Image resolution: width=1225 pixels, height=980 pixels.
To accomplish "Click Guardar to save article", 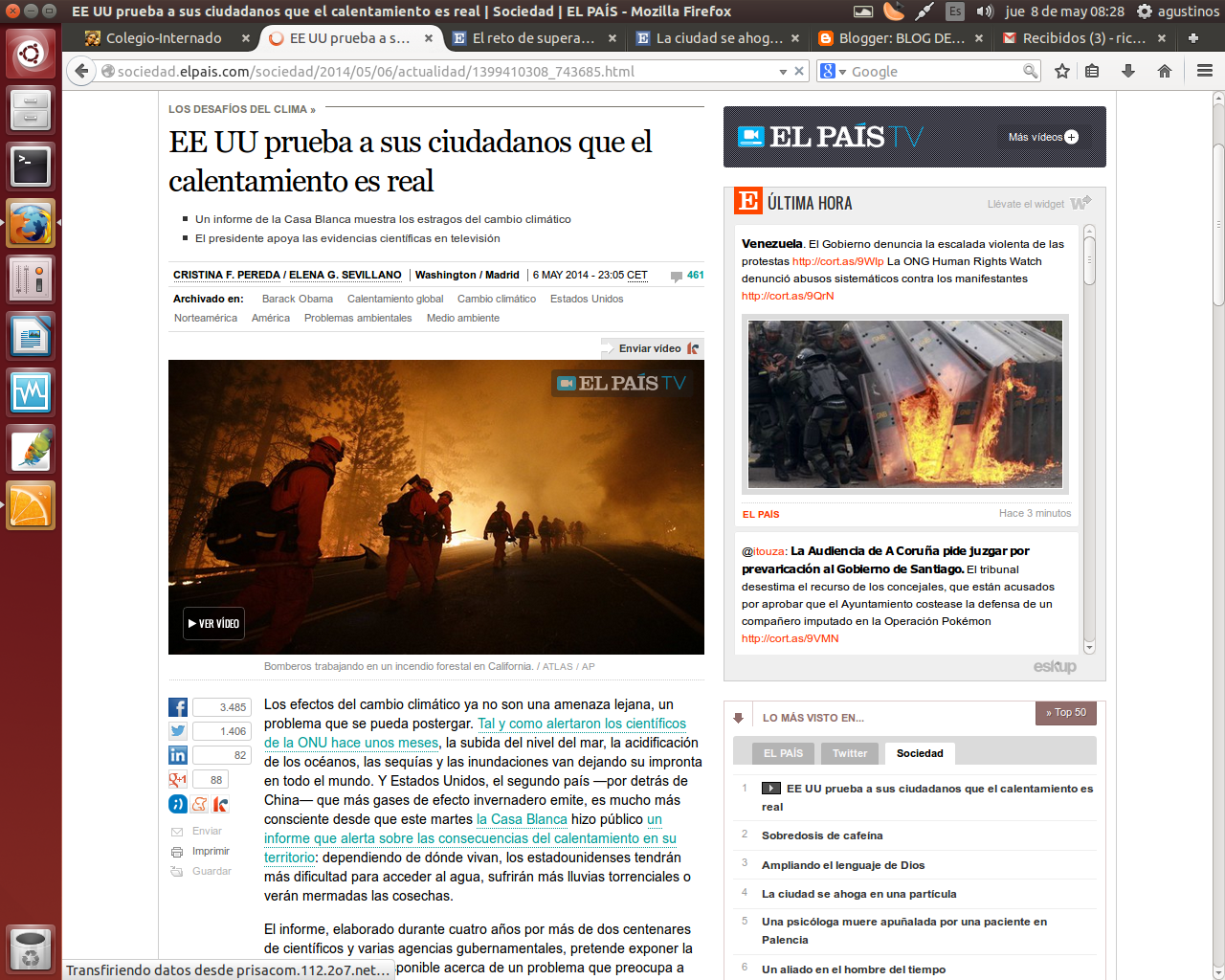I will click(x=212, y=871).
